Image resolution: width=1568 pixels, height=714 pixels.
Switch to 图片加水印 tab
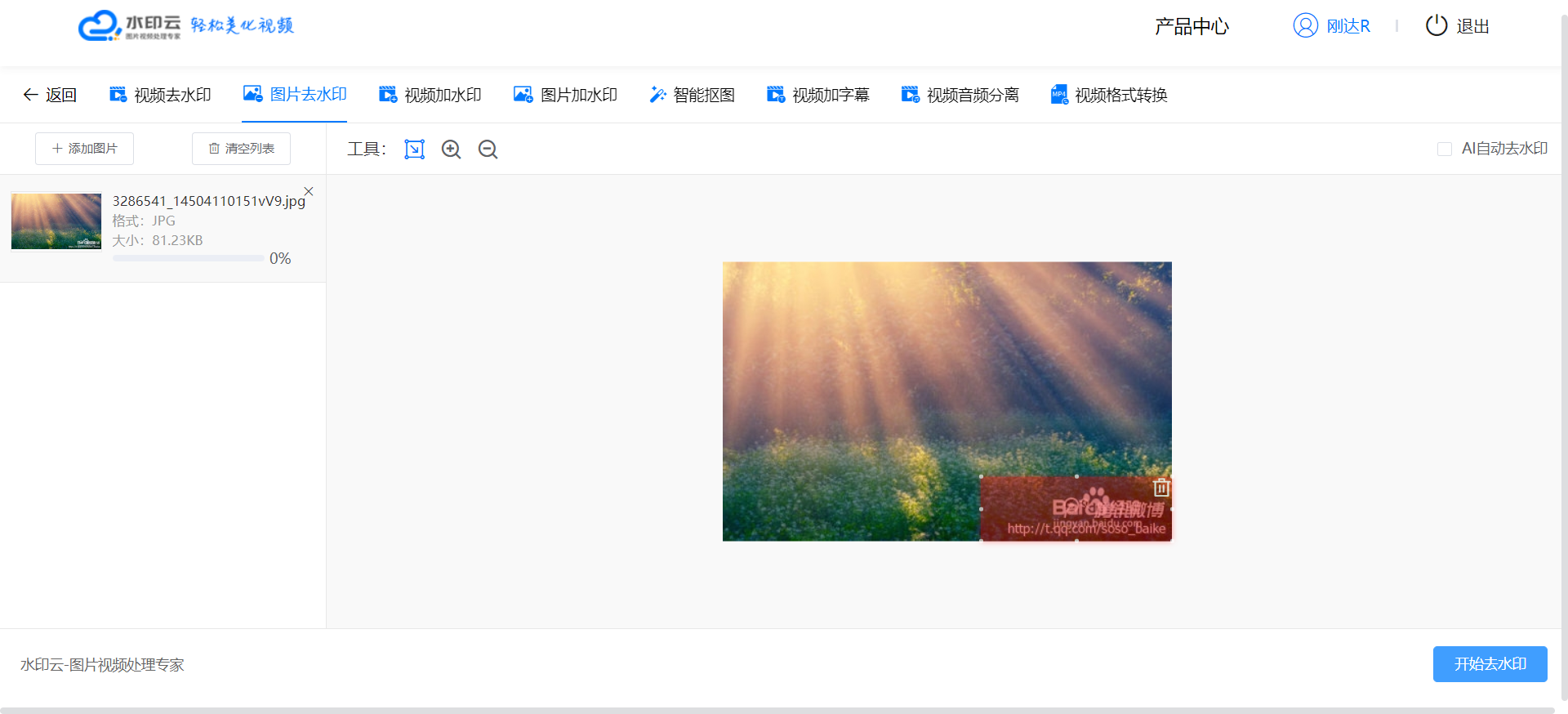pos(565,95)
